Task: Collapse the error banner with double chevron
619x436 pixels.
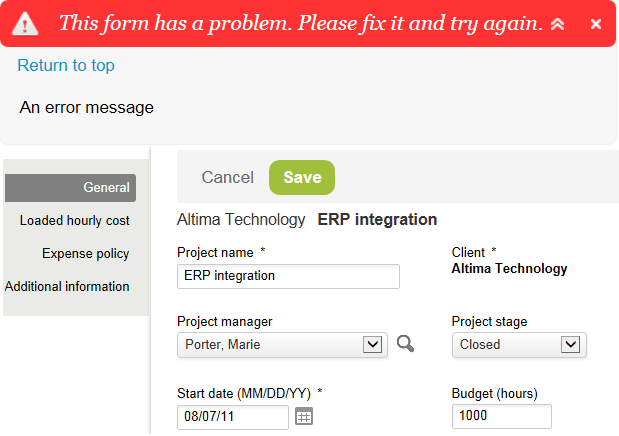Action: [x=558, y=24]
